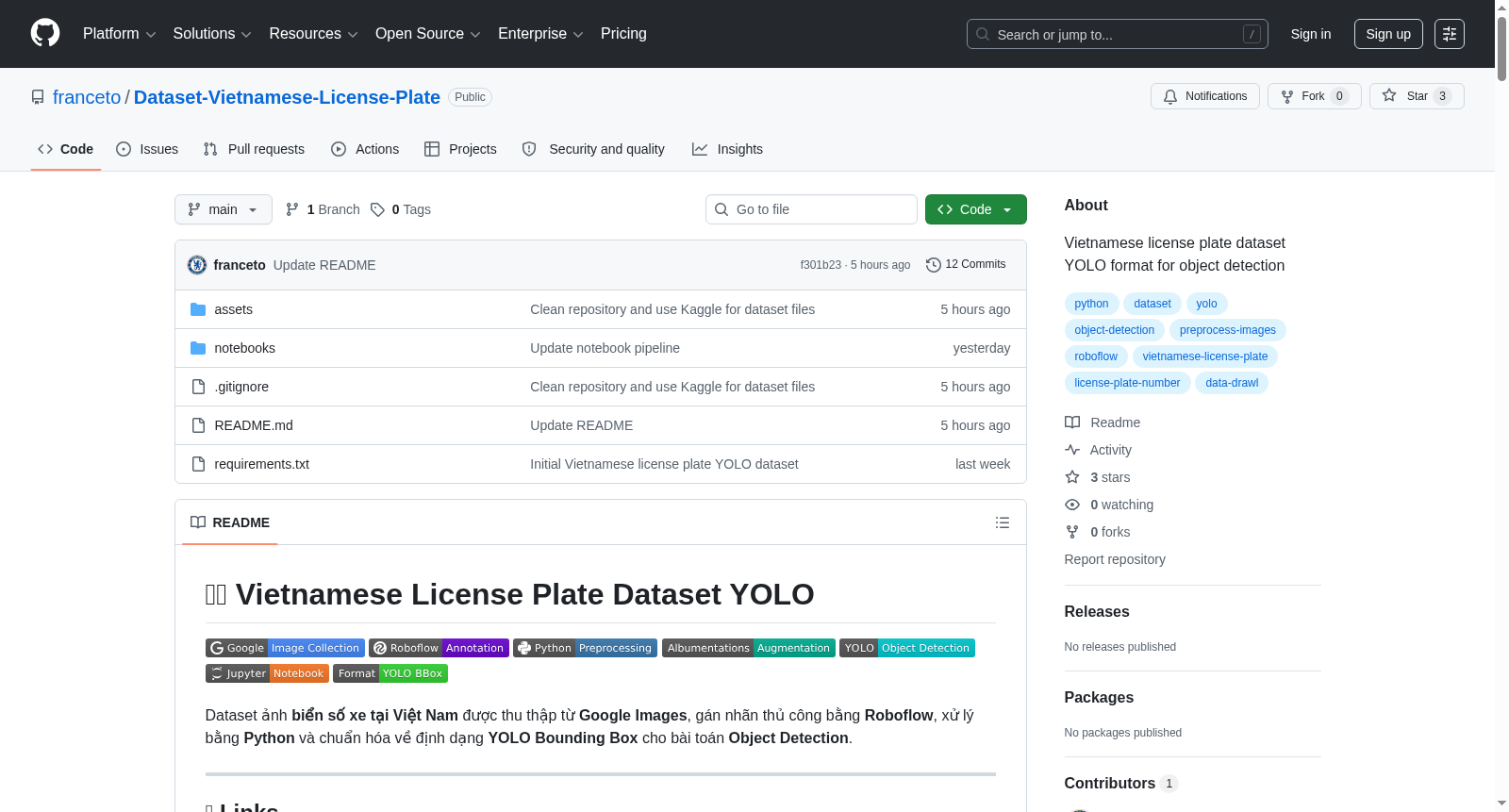Click 'Update notebook pipeline' commit message
1509x812 pixels.
point(605,348)
